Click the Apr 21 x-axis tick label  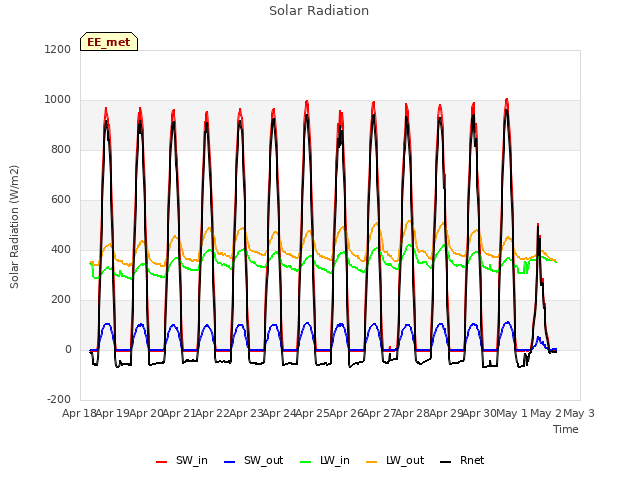[x=180, y=413]
